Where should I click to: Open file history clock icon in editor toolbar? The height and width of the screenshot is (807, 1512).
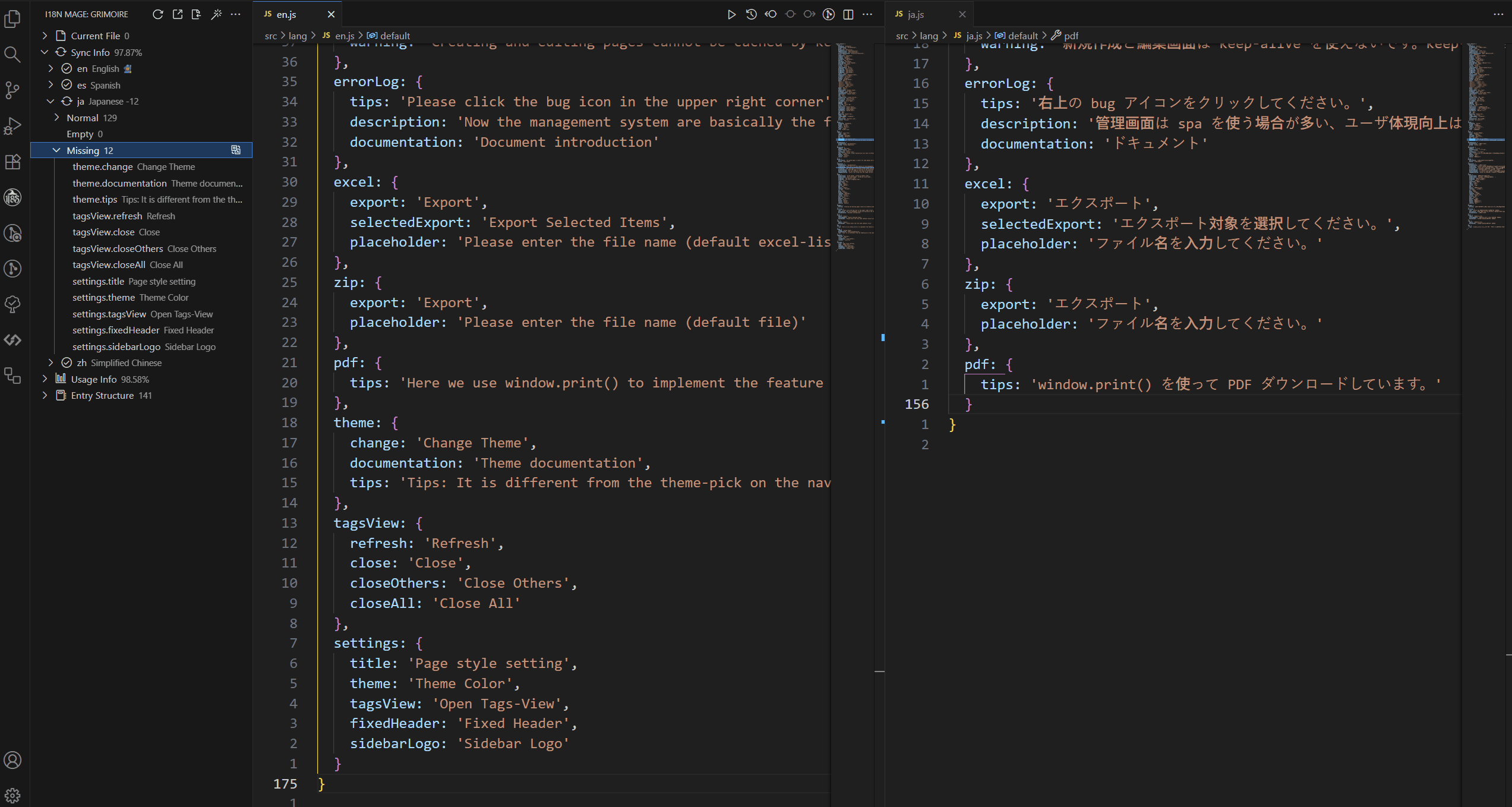751,14
